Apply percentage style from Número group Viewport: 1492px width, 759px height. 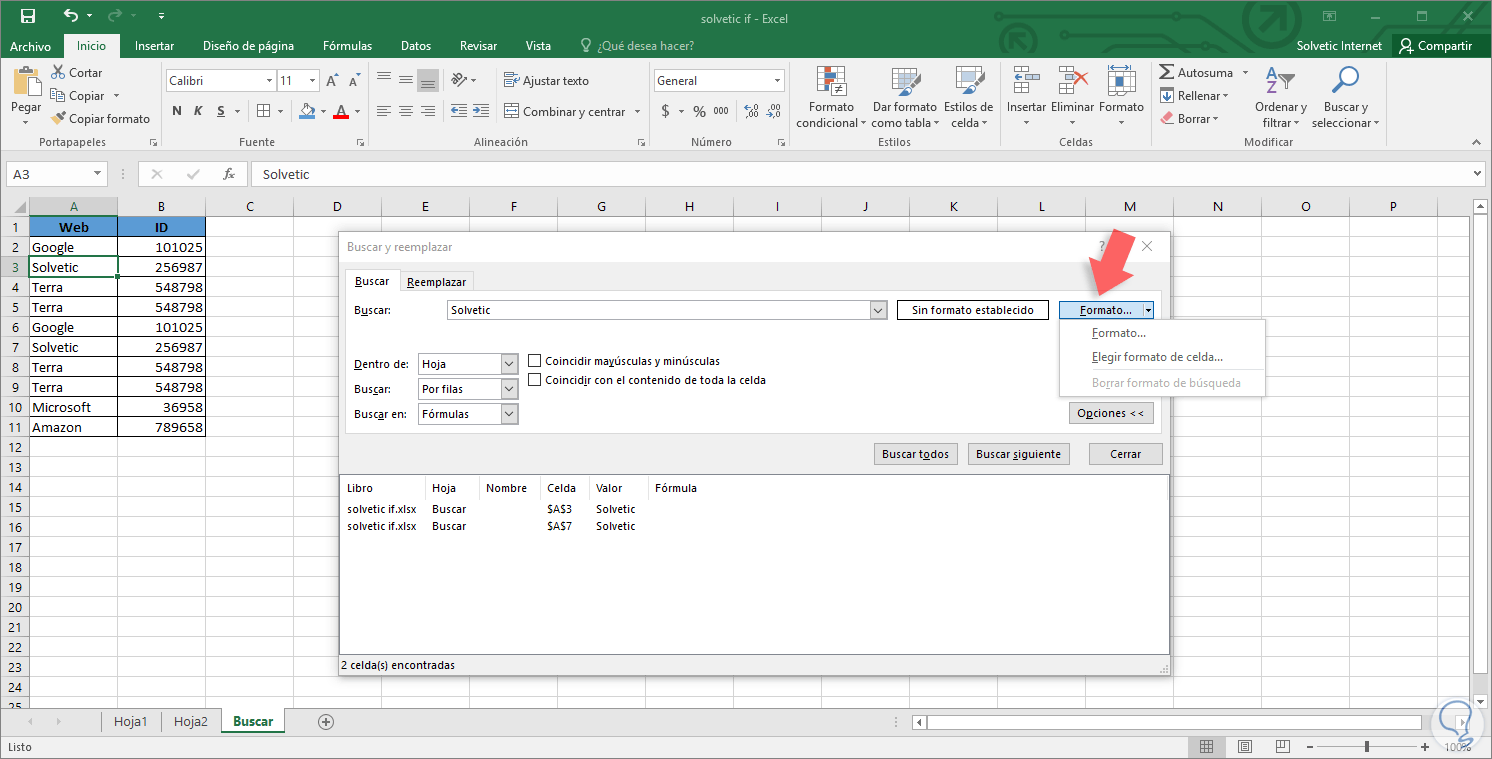pos(699,111)
